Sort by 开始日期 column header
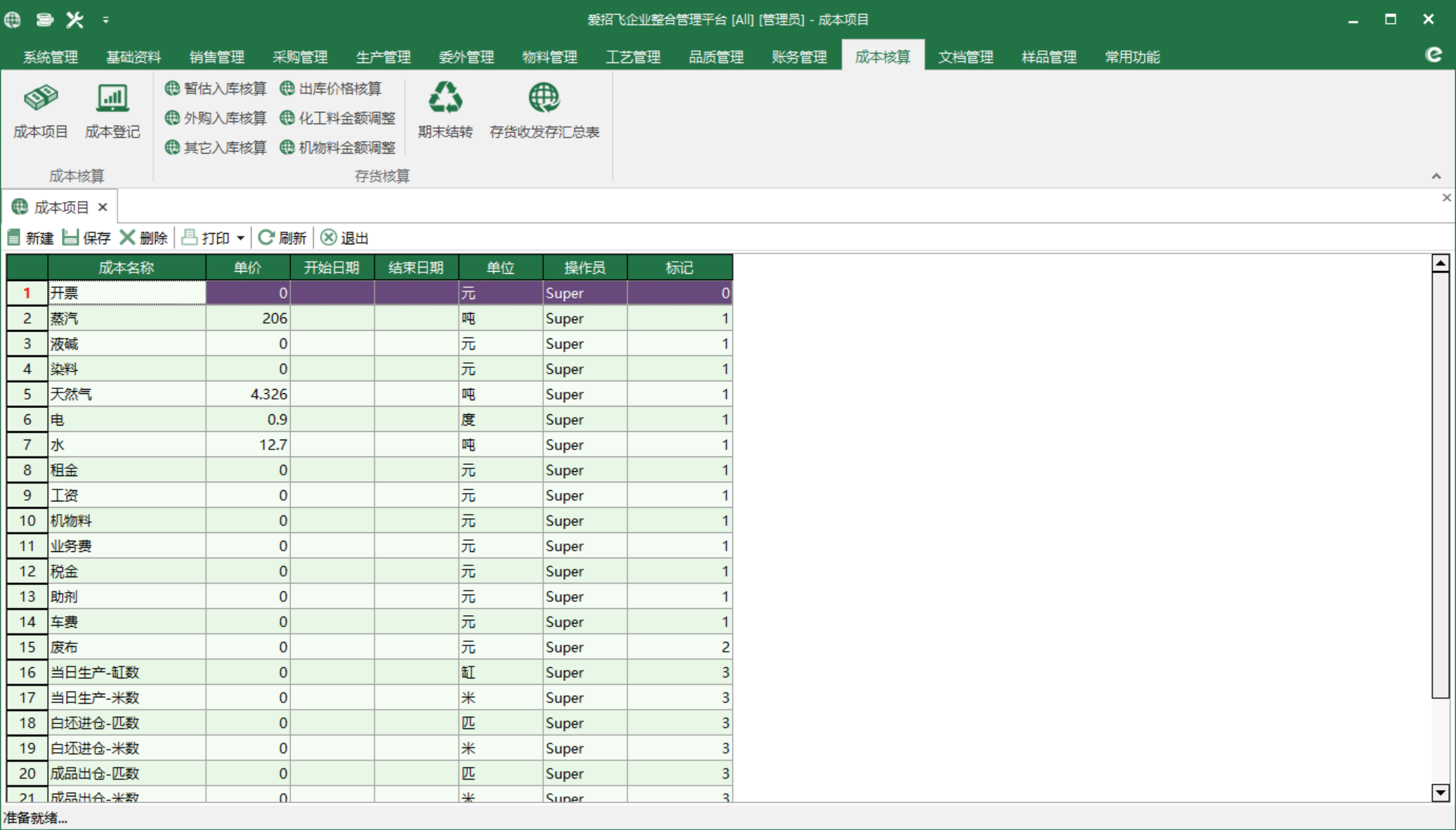Screen dimensions: 1456x830 (332, 268)
